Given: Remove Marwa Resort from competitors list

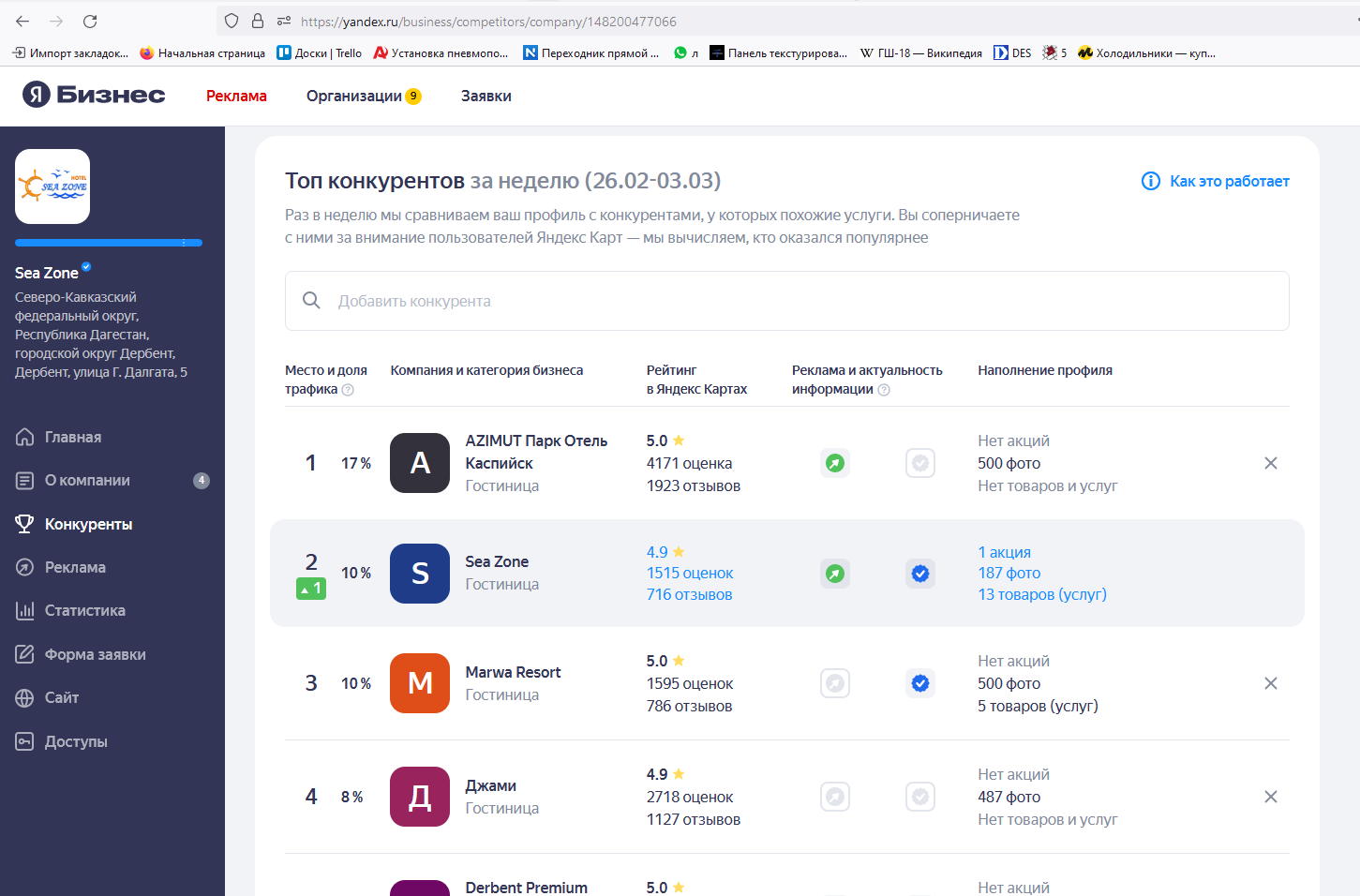Looking at the screenshot, I should click(1271, 683).
